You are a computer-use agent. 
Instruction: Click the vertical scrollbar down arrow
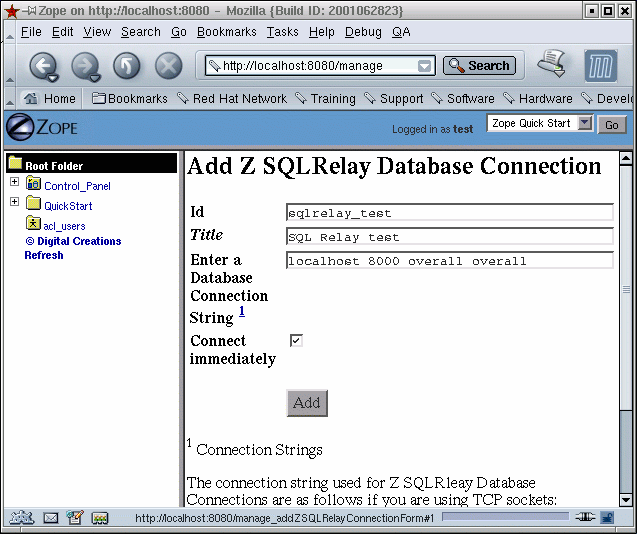[626, 498]
